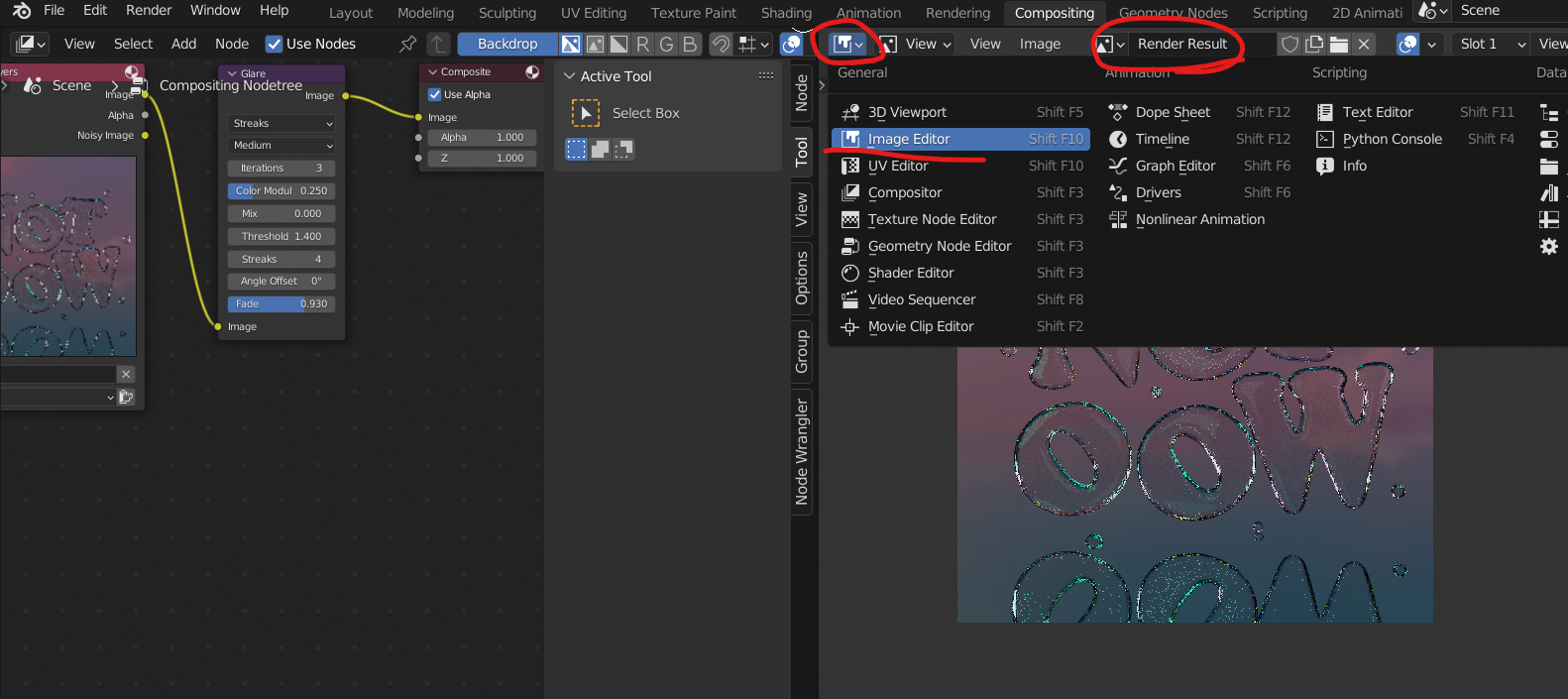Open the Node Wrangler sidebar tab
This screenshot has height=699, width=1568.
click(x=802, y=452)
